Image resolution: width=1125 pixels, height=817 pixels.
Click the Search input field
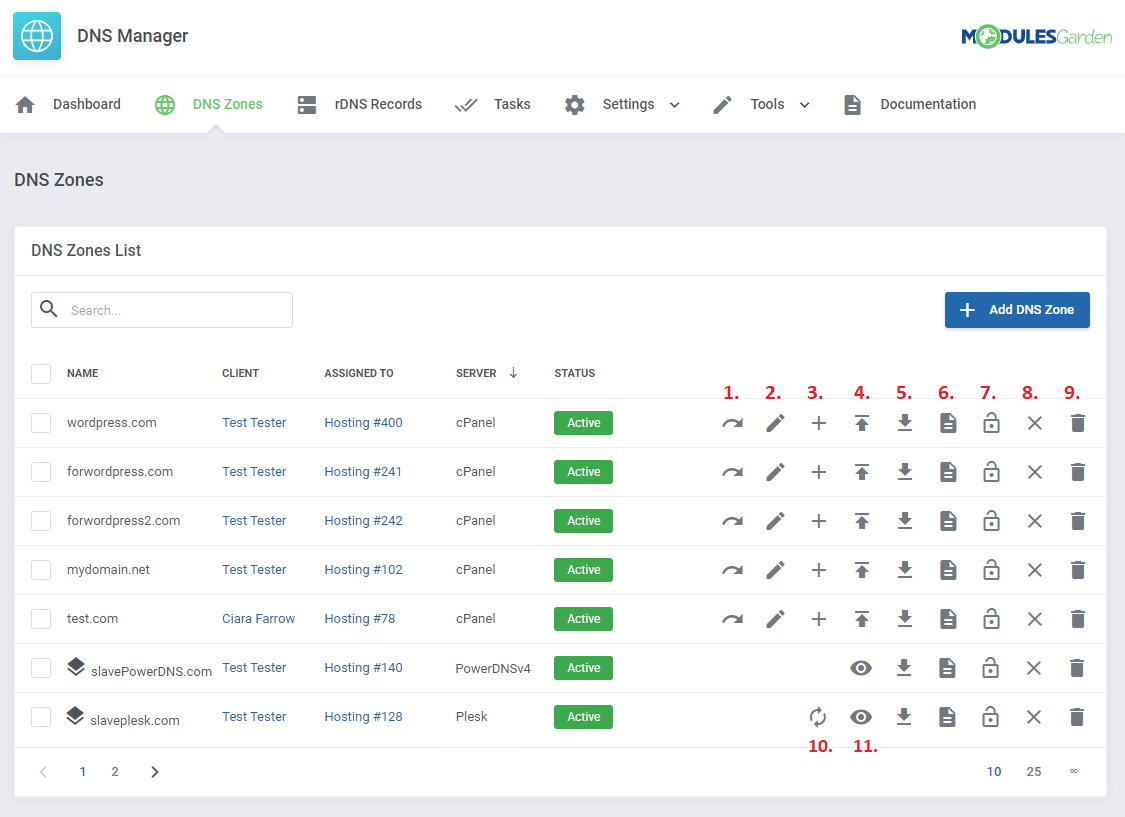pos(162,310)
